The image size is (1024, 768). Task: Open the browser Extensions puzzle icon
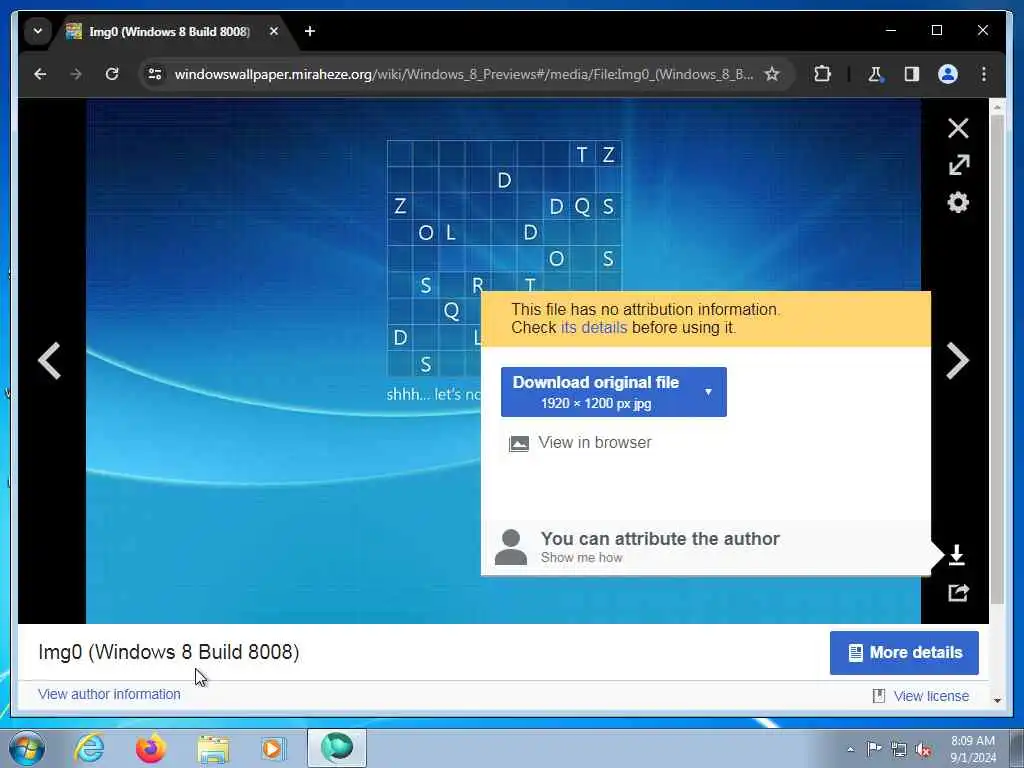tap(822, 74)
